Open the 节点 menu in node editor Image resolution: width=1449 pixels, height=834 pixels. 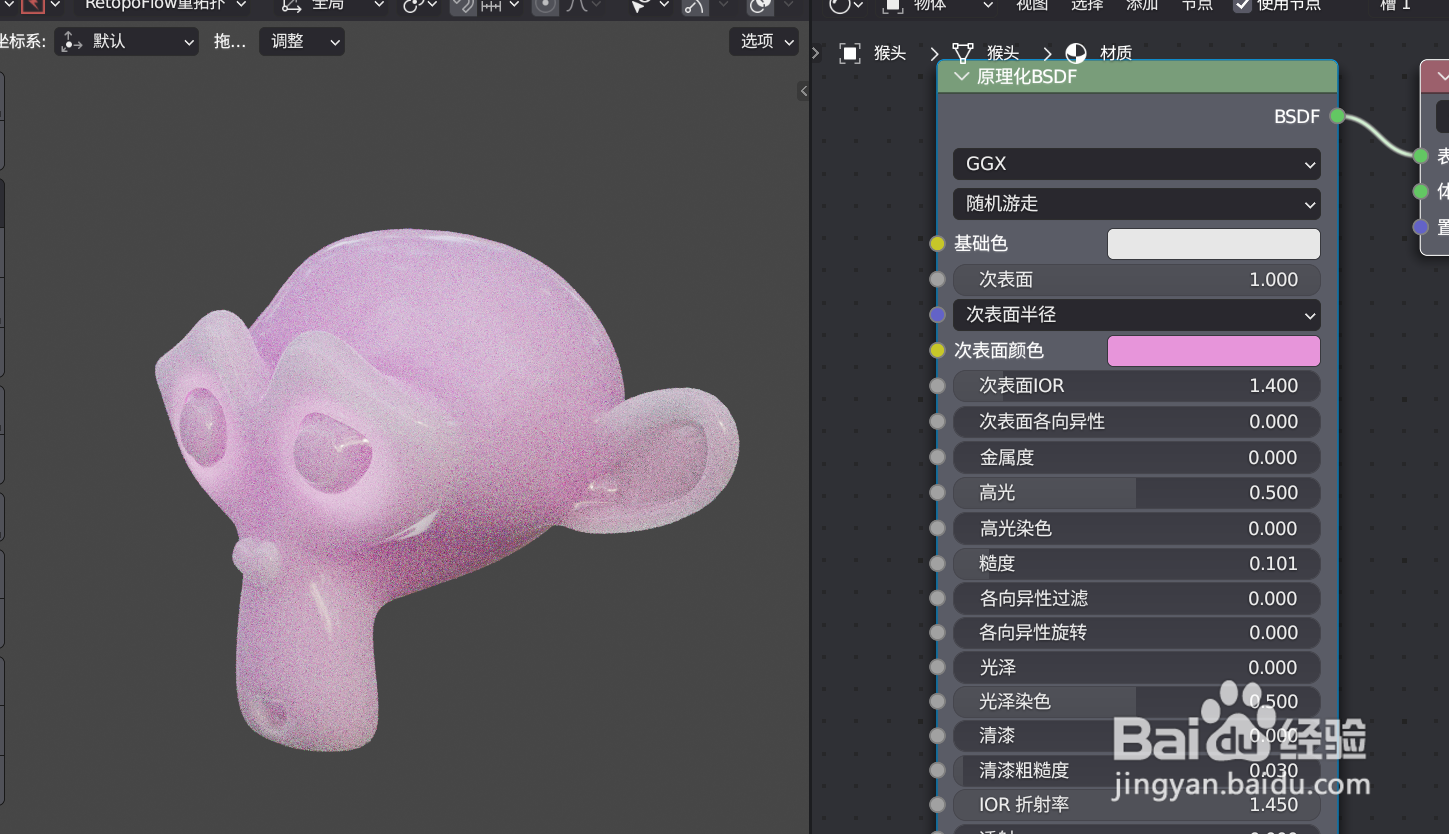pos(1197,5)
